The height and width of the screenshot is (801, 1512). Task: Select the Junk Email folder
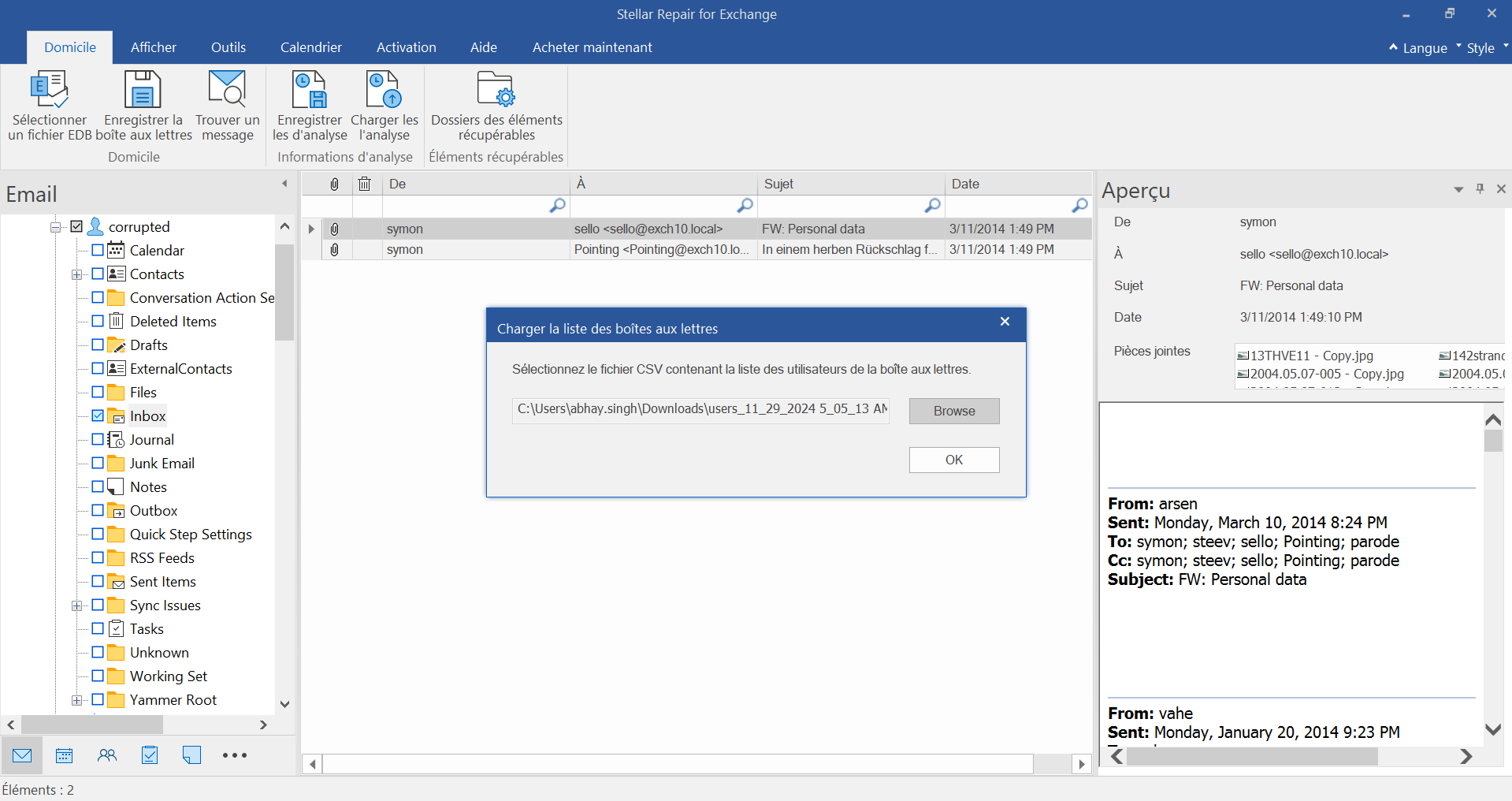(162, 464)
